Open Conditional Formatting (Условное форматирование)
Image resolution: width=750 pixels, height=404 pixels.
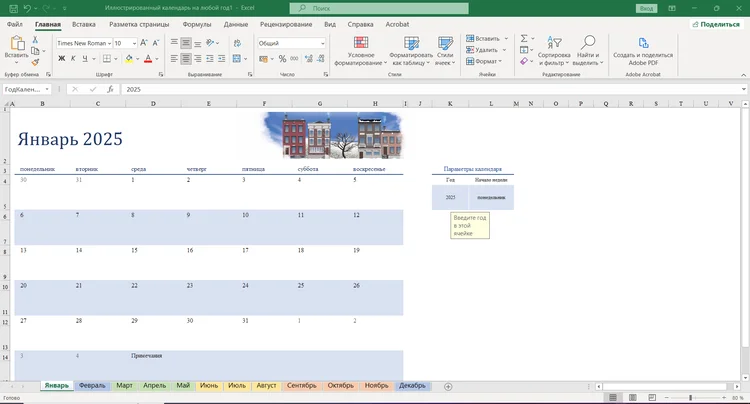pyautogui.click(x=361, y=51)
